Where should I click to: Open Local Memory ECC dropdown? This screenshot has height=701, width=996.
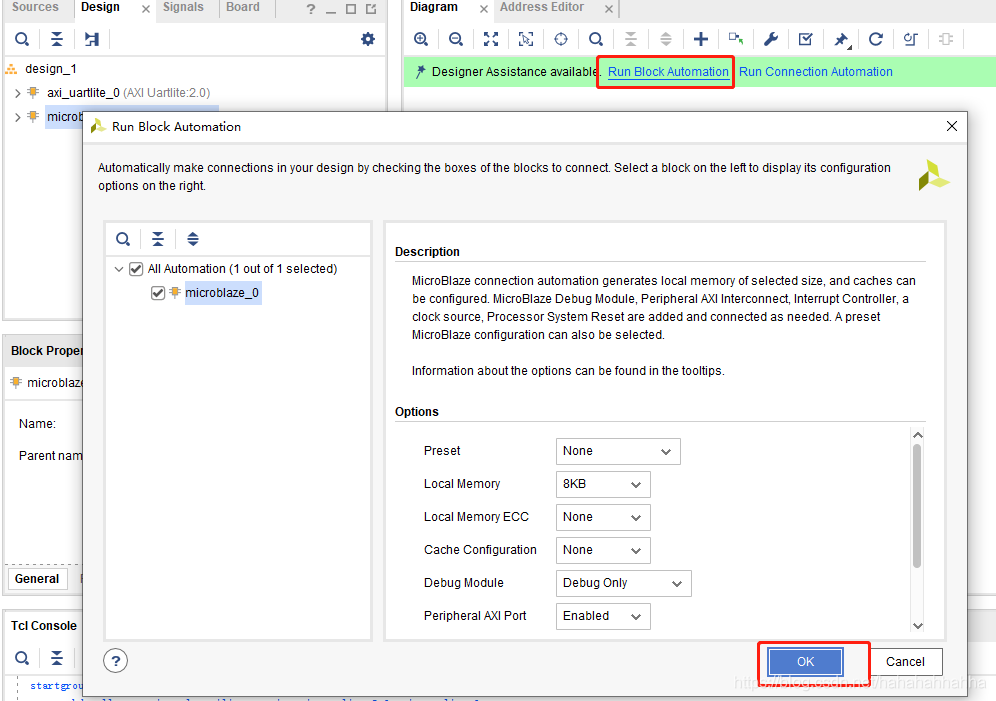603,517
